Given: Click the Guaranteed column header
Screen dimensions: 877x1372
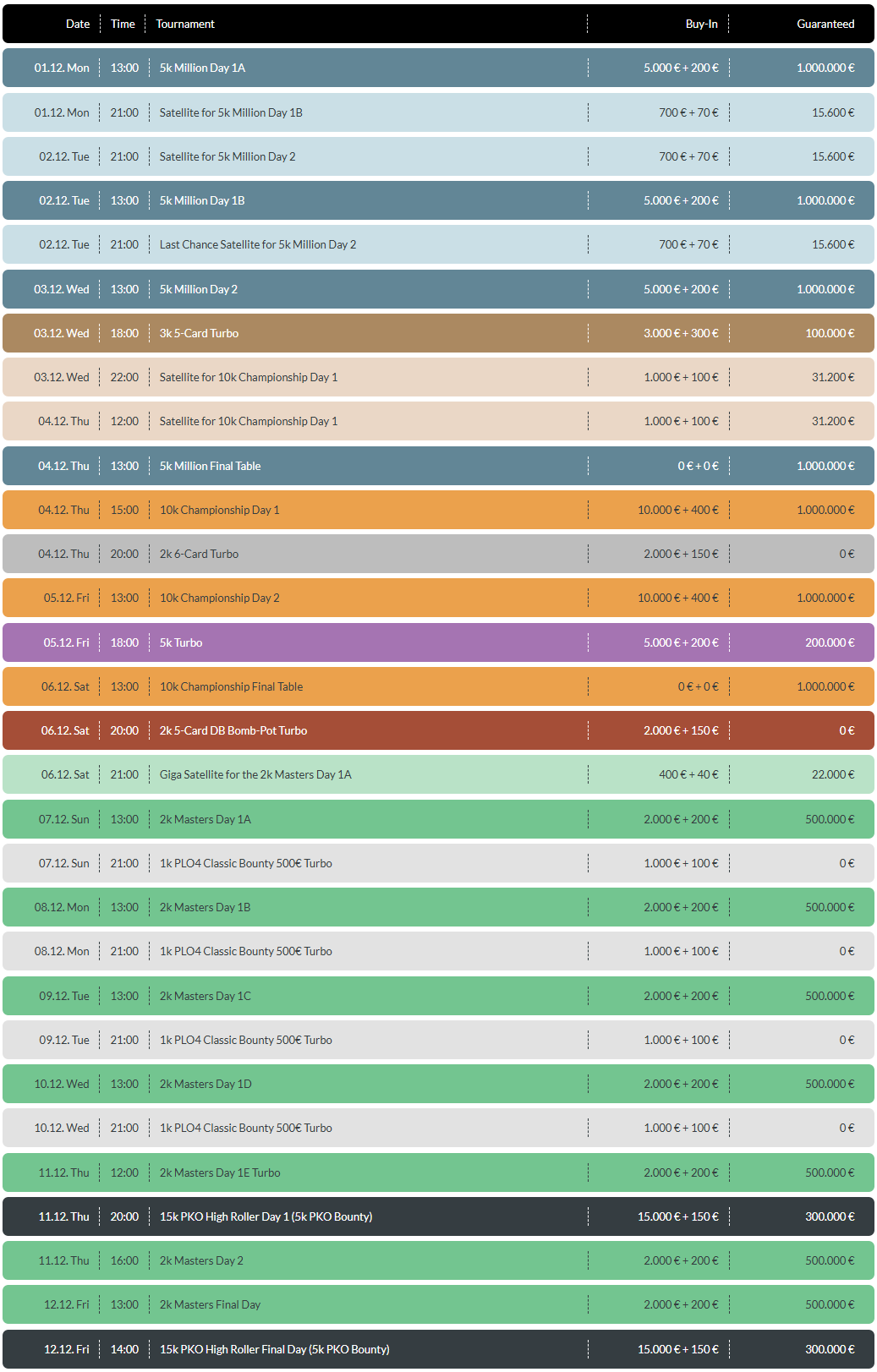Looking at the screenshot, I should pos(825,24).
